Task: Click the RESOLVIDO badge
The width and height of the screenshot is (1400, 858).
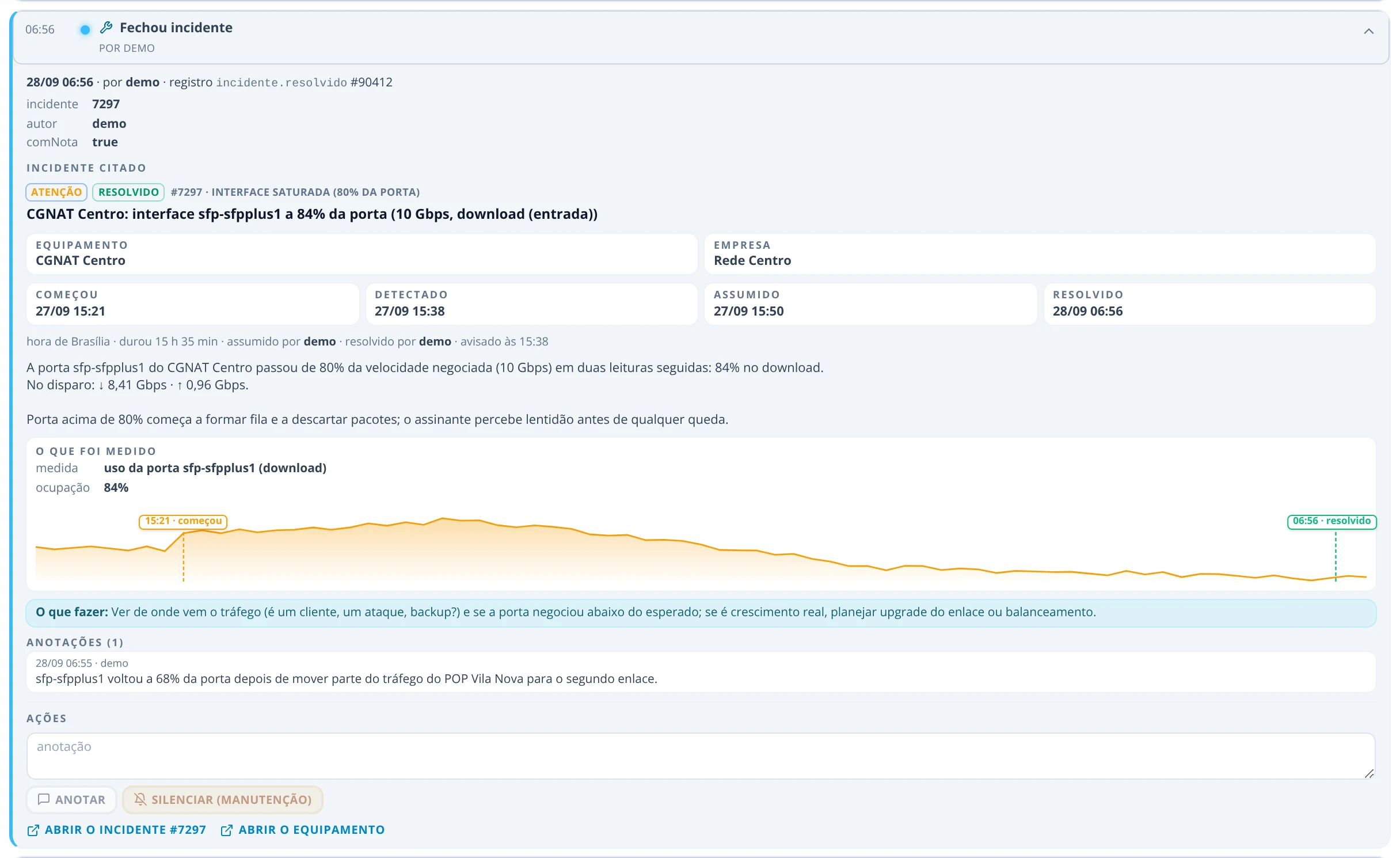Action: click(x=128, y=192)
